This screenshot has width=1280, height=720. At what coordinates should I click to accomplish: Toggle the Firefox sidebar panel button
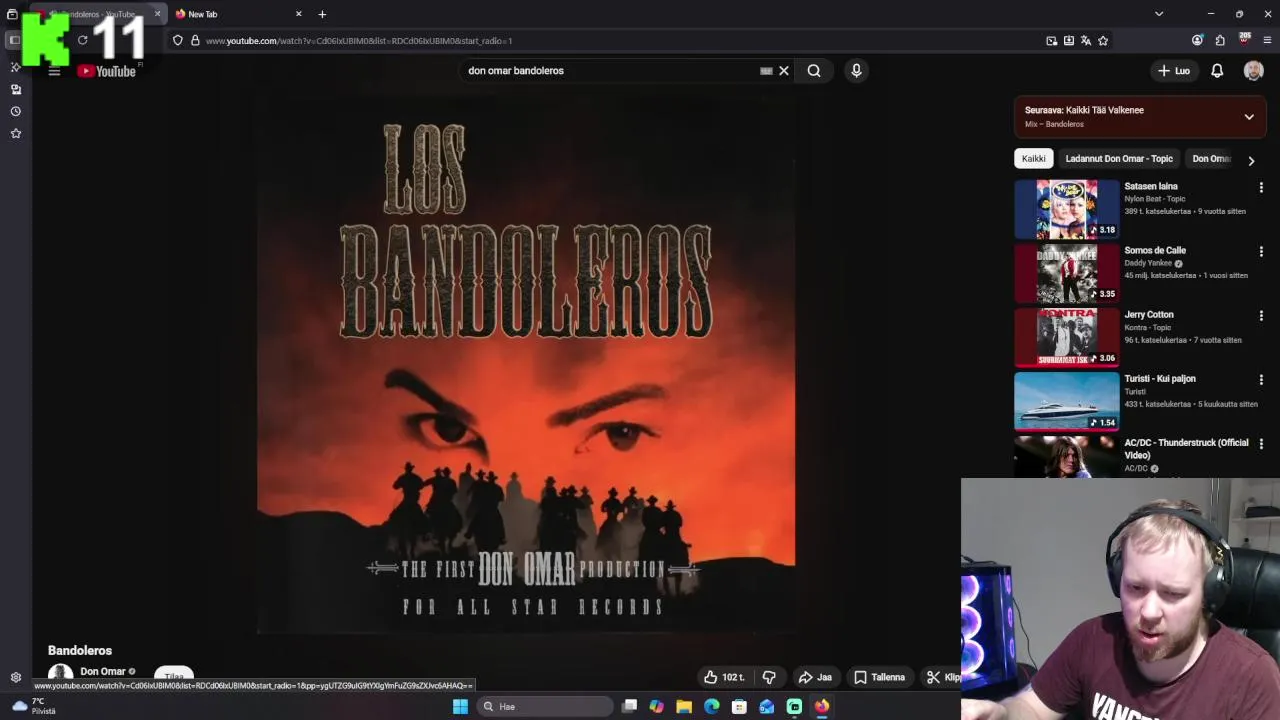[x=13, y=40]
